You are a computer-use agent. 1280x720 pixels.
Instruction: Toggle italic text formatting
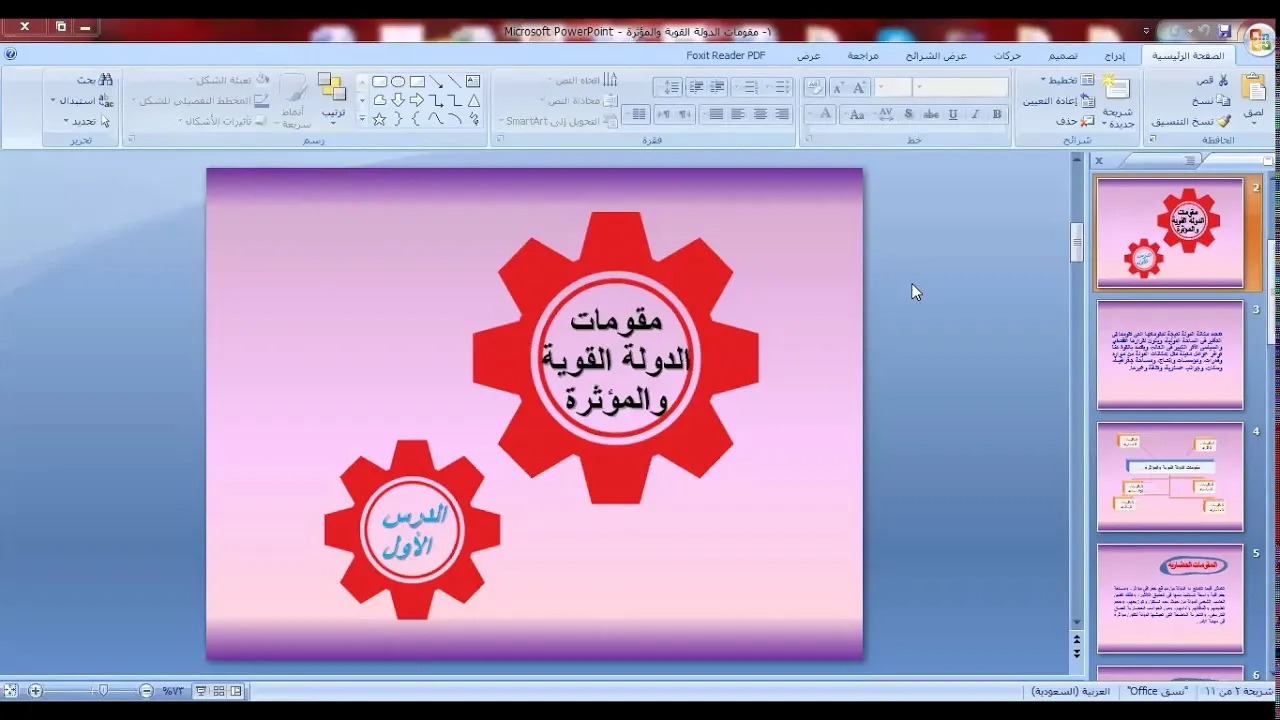(x=975, y=115)
